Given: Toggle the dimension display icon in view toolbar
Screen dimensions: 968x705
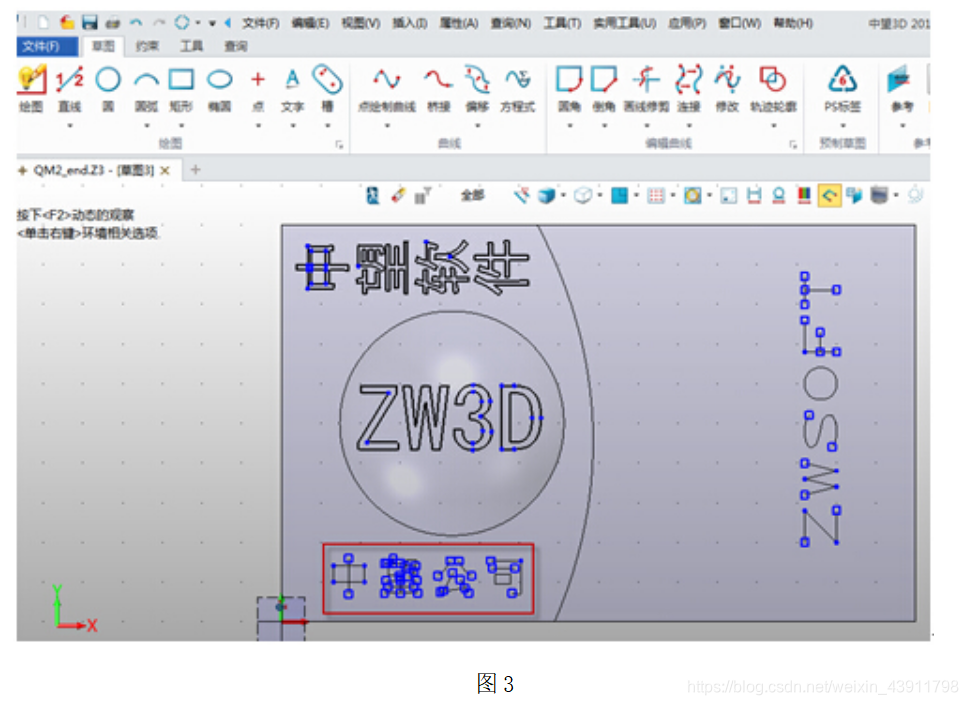Looking at the screenshot, I should (x=754, y=196).
